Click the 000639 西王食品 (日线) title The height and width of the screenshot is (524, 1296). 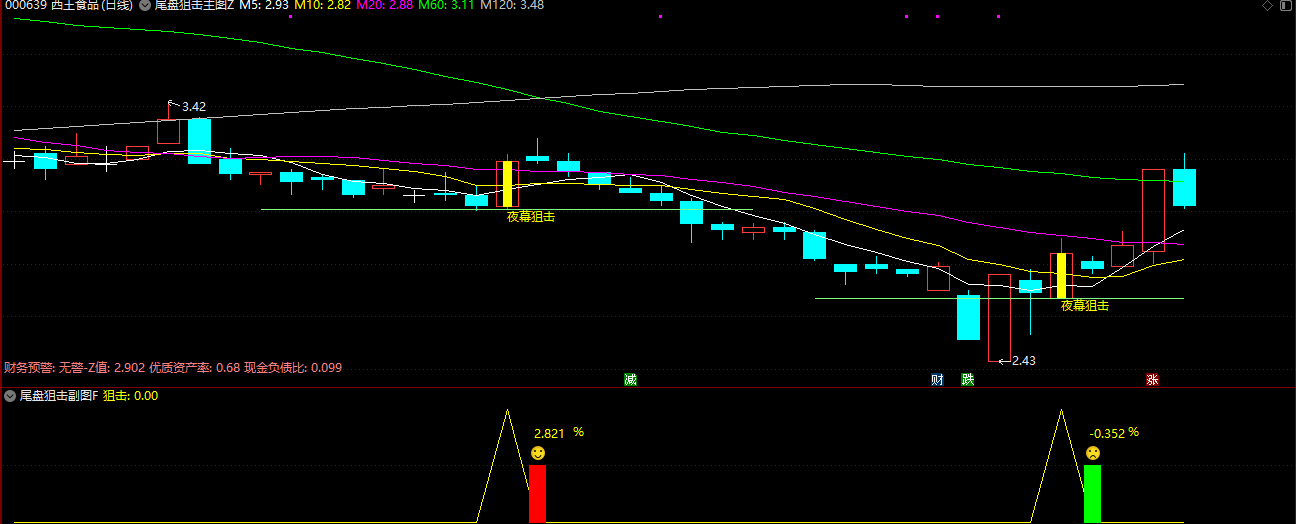[68, 6]
